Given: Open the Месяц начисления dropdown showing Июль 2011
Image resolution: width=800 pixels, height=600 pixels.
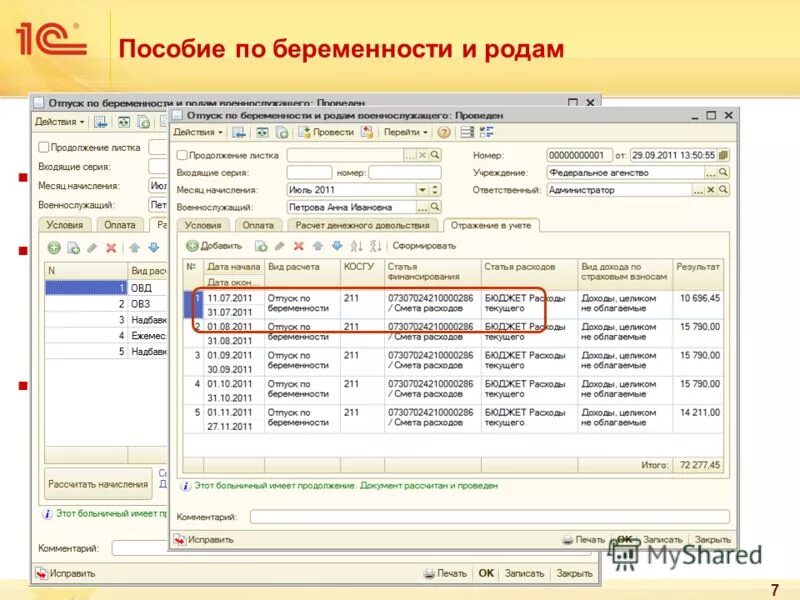Looking at the screenshot, I should click(x=424, y=189).
